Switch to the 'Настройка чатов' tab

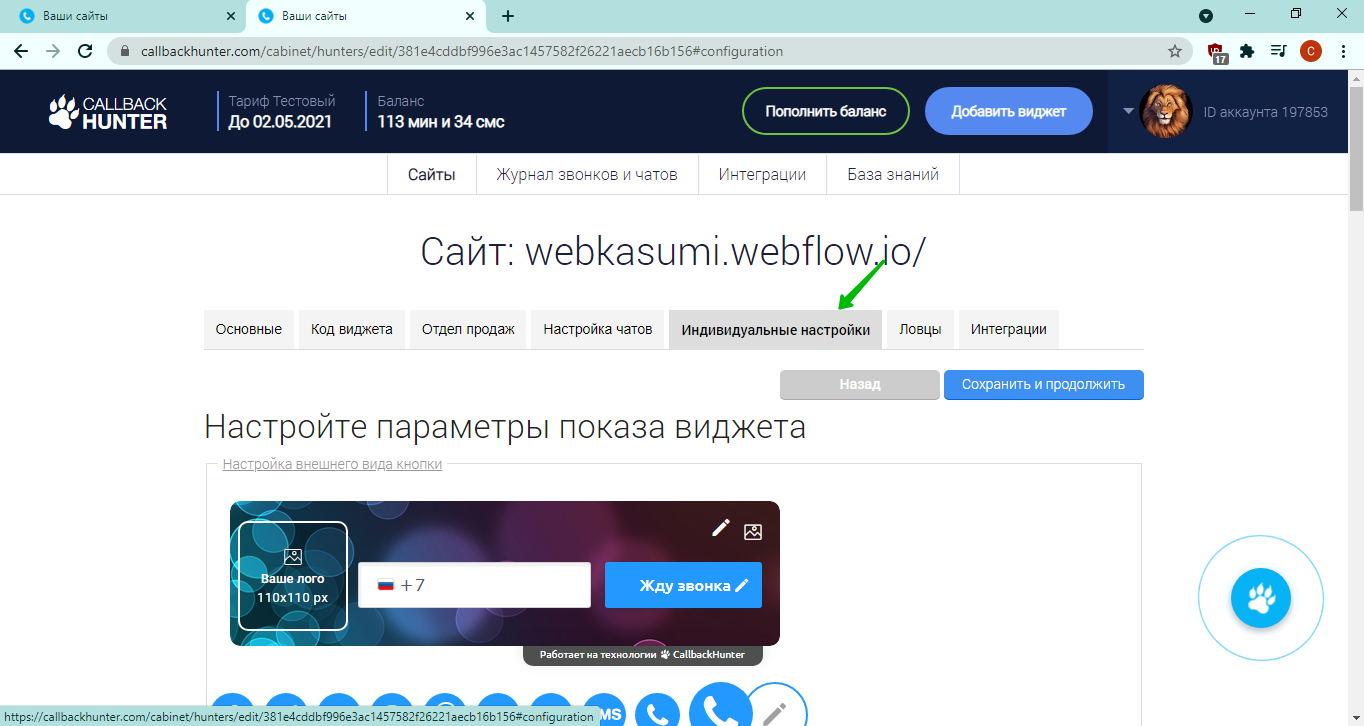pos(598,329)
